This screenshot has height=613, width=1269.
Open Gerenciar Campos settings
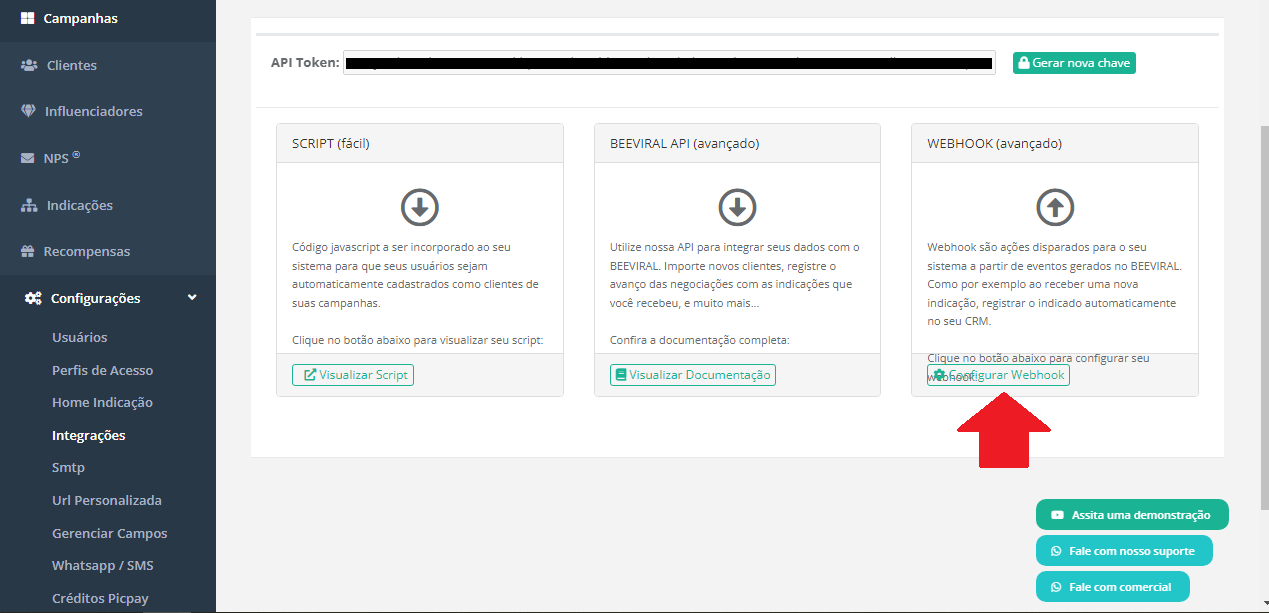click(110, 534)
